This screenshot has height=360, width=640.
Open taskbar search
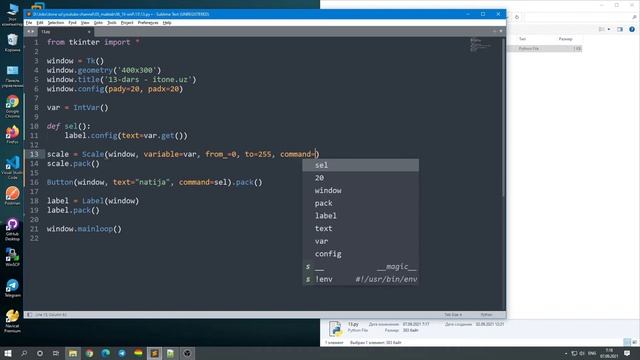24,353
